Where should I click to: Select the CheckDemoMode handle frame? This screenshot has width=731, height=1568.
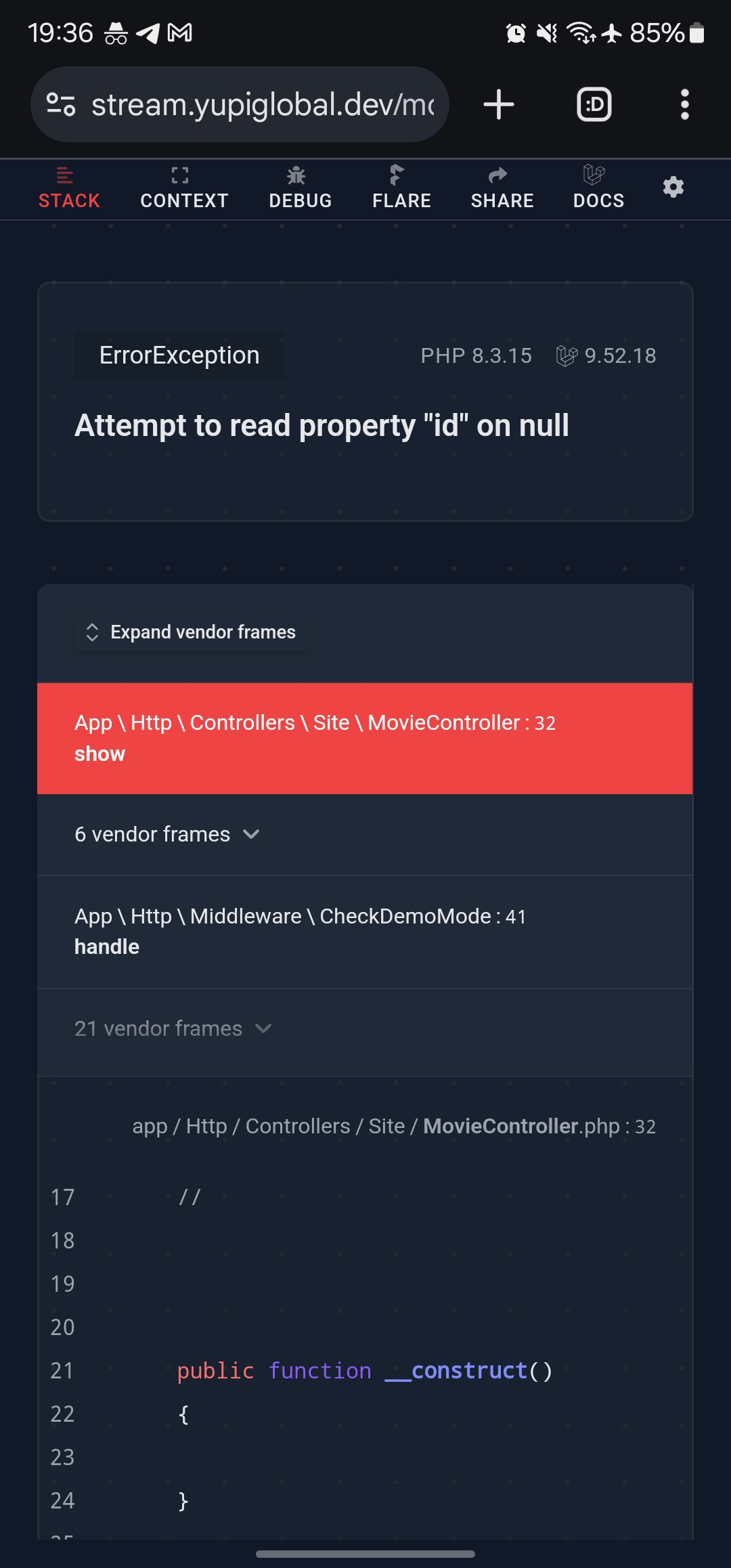pos(365,932)
